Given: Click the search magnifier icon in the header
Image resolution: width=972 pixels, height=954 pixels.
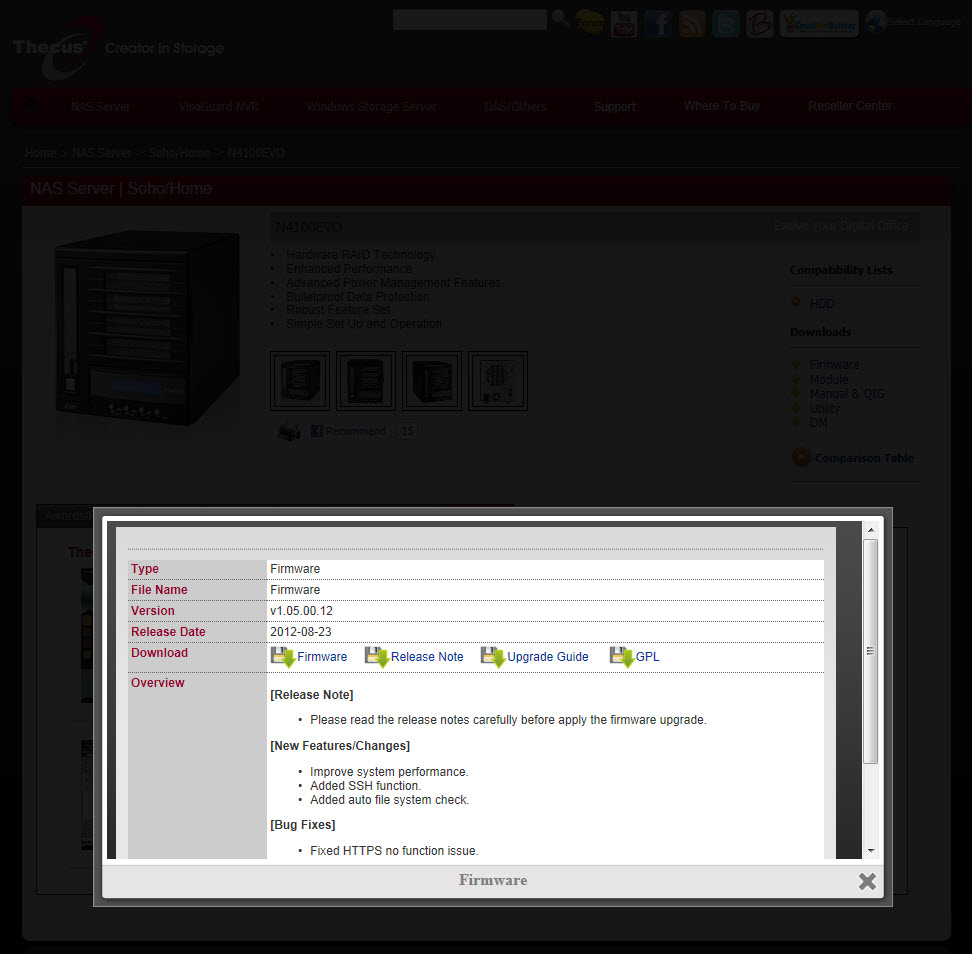Looking at the screenshot, I should 560,19.
